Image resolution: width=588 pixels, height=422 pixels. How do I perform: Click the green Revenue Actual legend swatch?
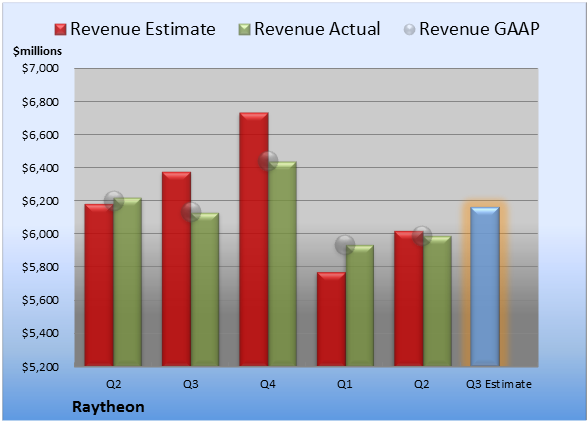tap(244, 30)
